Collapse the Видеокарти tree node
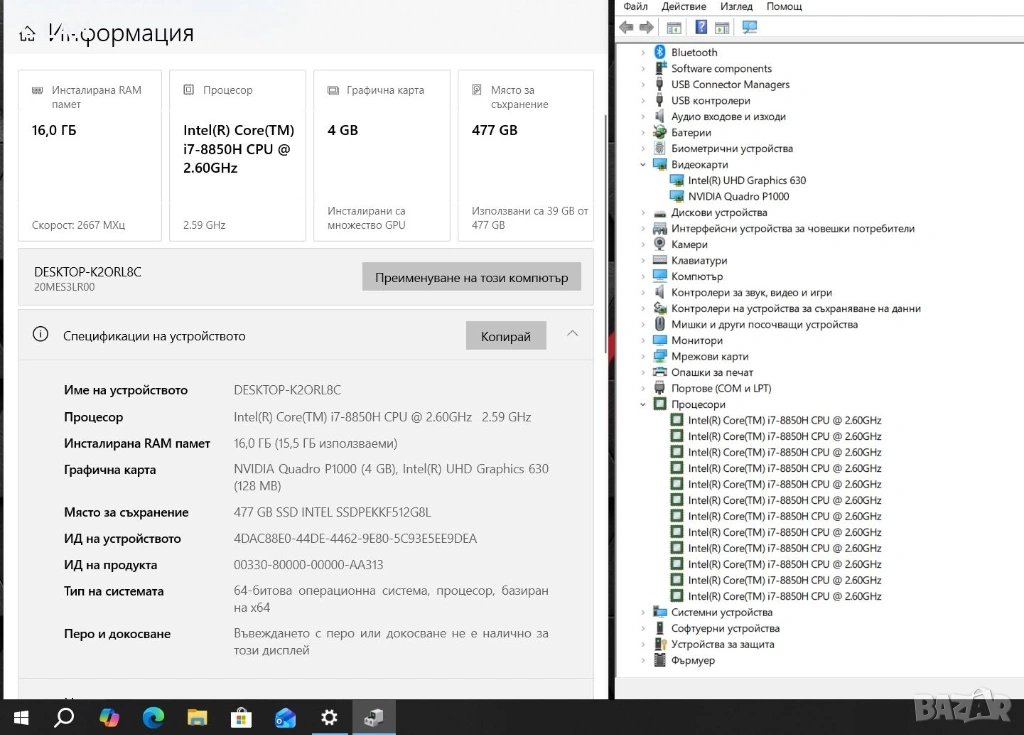The width and height of the screenshot is (1024, 735). coord(643,165)
